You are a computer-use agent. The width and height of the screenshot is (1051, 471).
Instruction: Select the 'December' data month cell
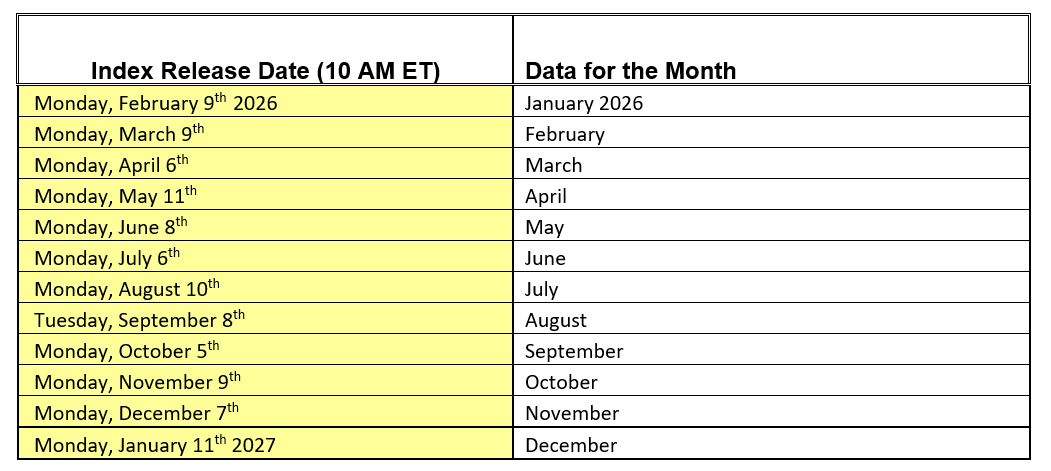pos(571,445)
